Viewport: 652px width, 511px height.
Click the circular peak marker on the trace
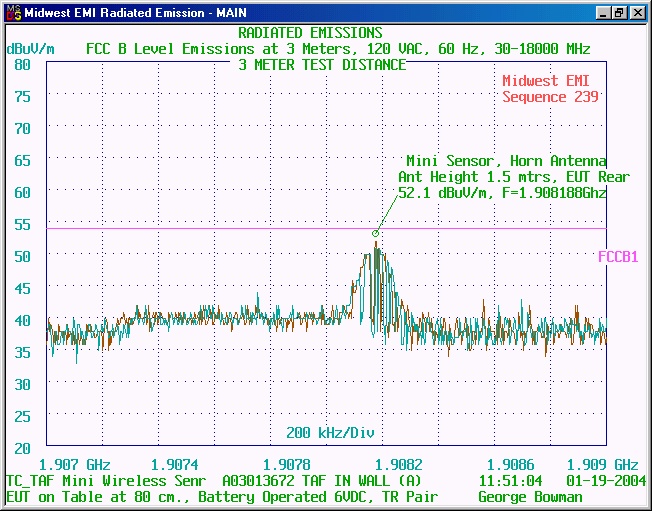point(375,234)
